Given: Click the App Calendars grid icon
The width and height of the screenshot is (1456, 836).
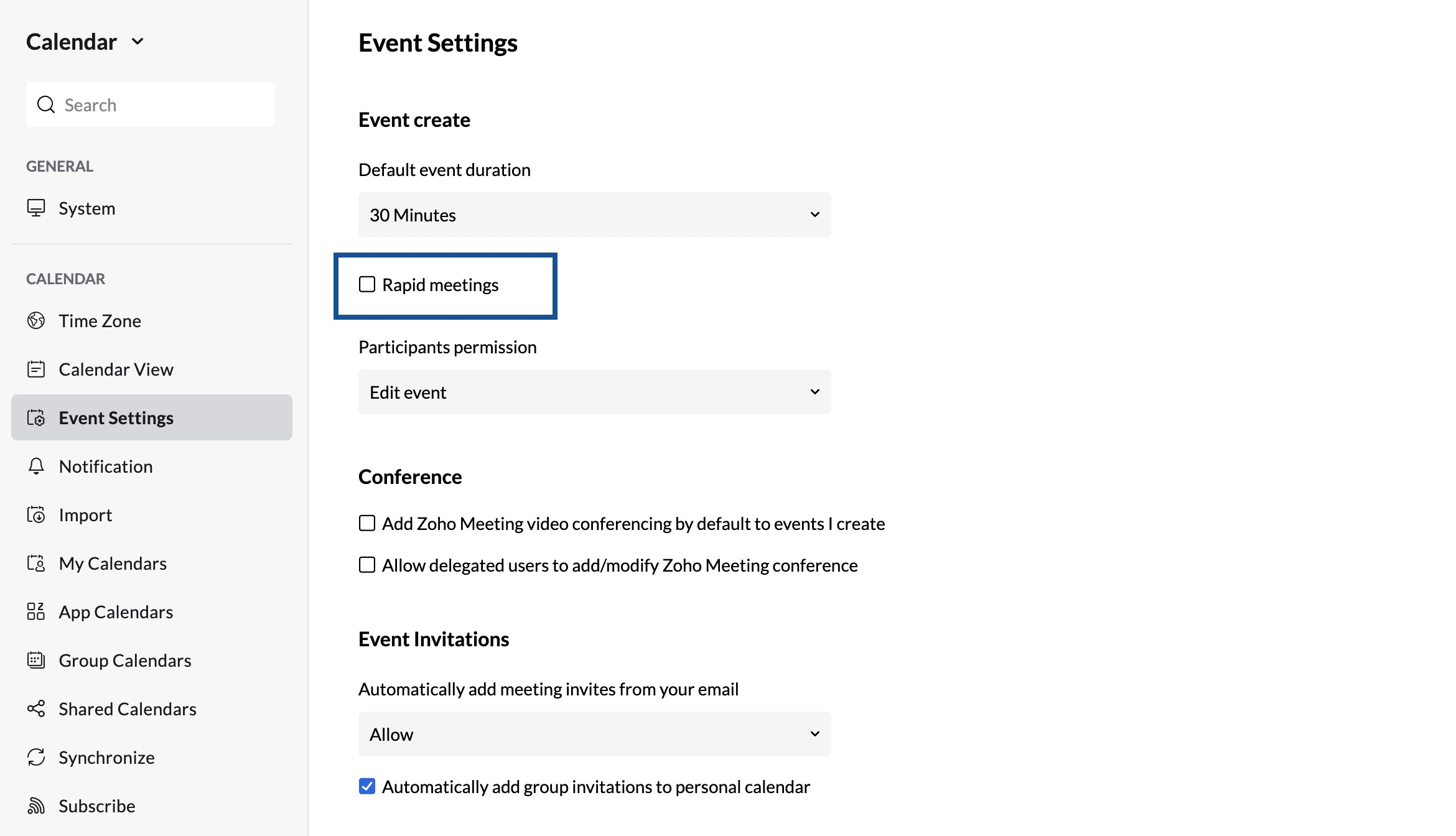Looking at the screenshot, I should coord(36,611).
